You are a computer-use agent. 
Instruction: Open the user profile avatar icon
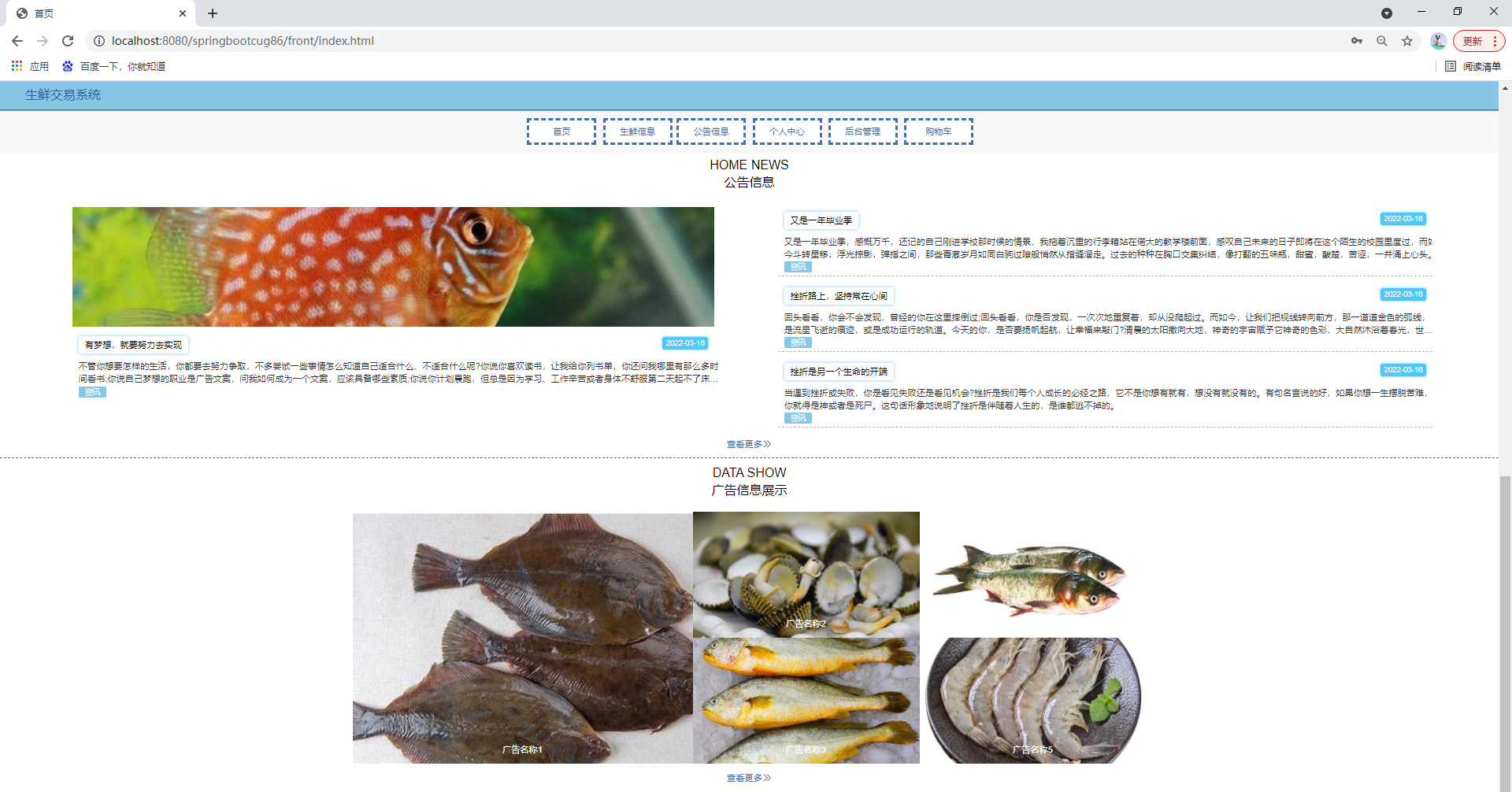1438,41
